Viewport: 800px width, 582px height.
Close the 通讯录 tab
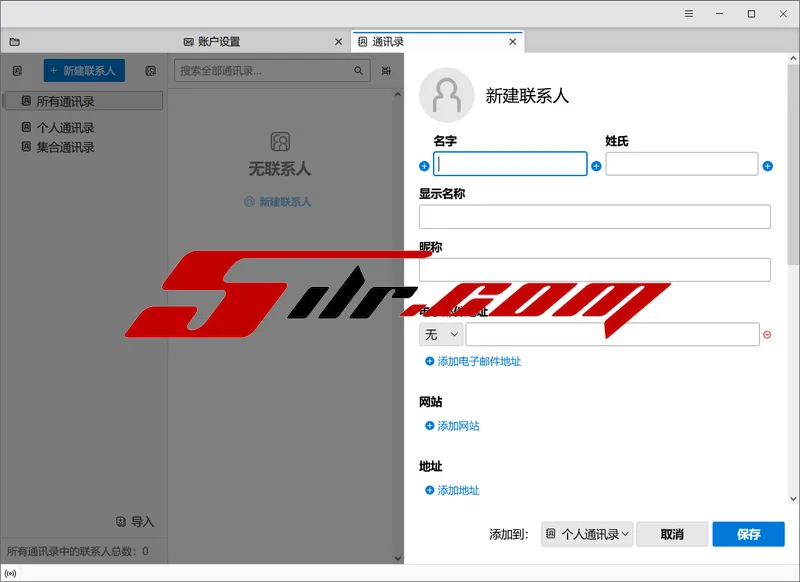[513, 42]
